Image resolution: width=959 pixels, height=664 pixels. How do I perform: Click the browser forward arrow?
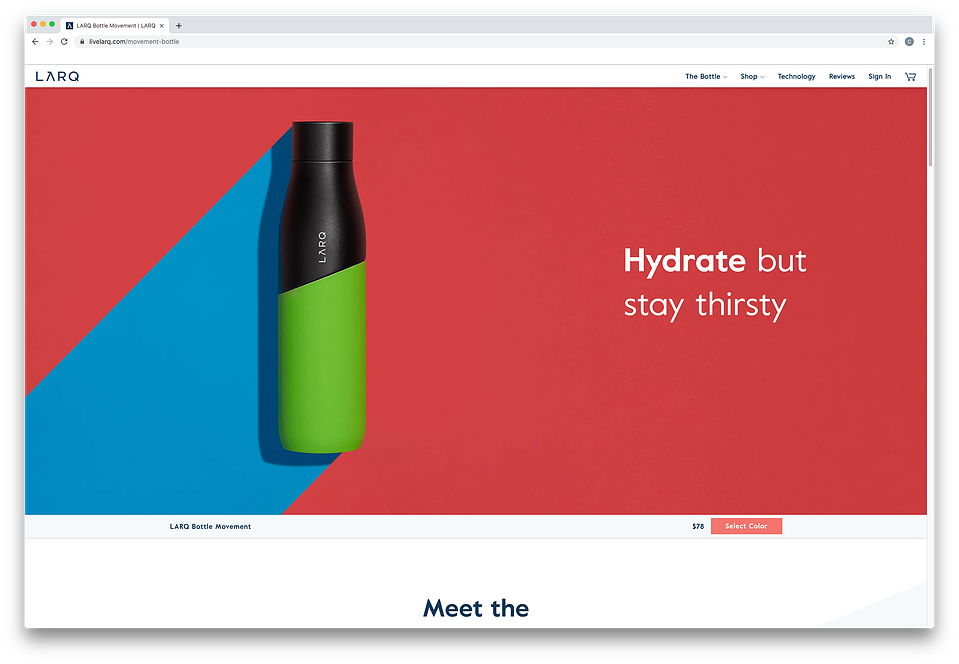[x=50, y=42]
